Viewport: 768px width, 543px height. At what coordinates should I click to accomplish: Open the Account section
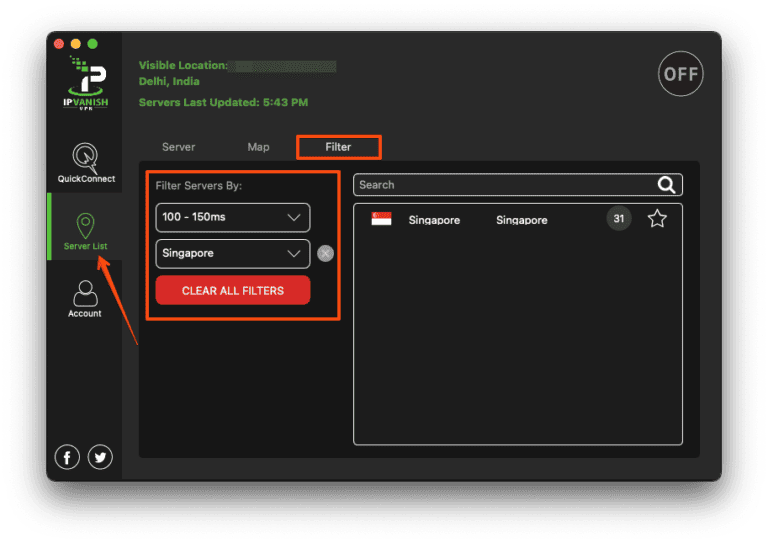[x=84, y=298]
